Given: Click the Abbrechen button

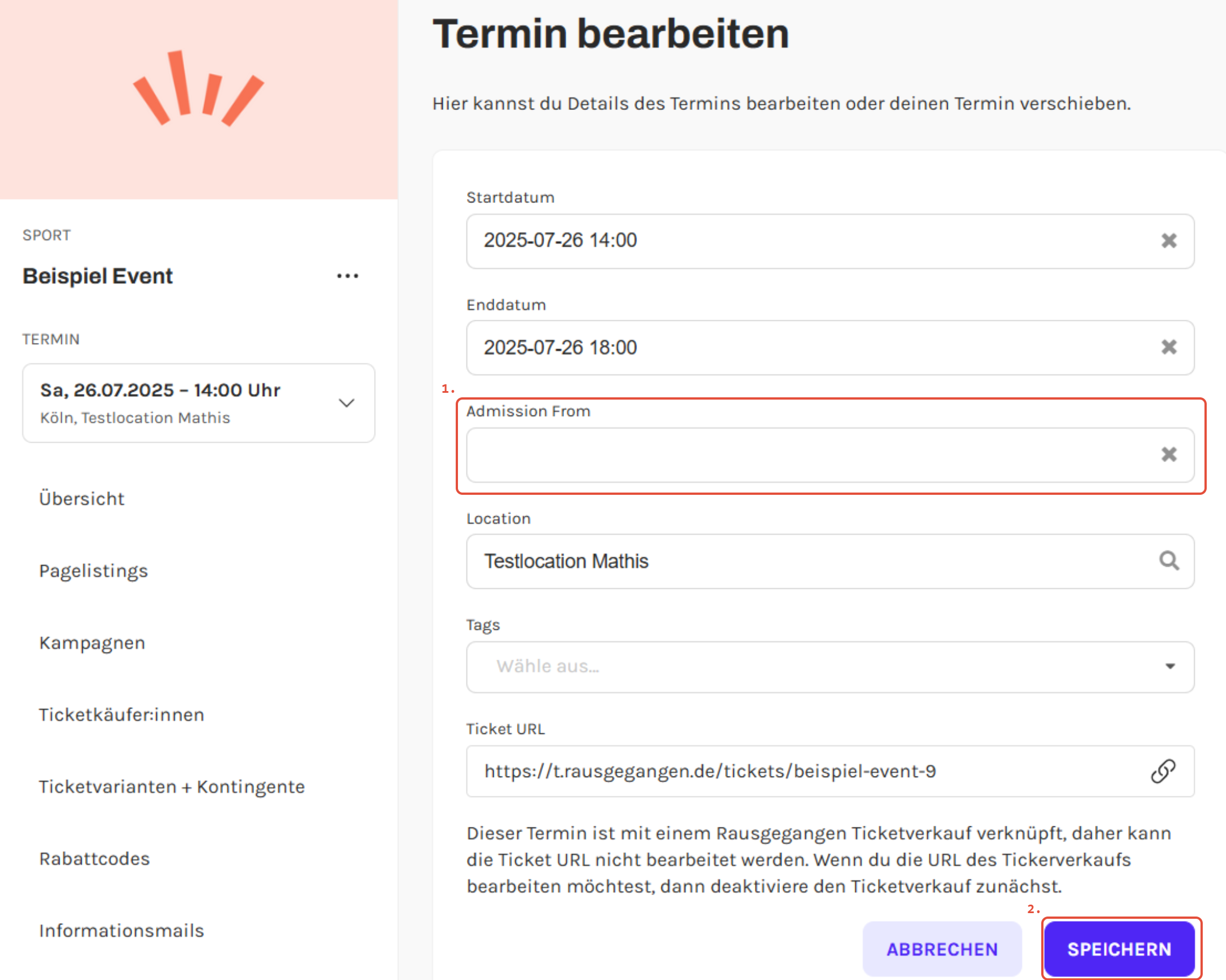Looking at the screenshot, I should pyautogui.click(x=941, y=949).
